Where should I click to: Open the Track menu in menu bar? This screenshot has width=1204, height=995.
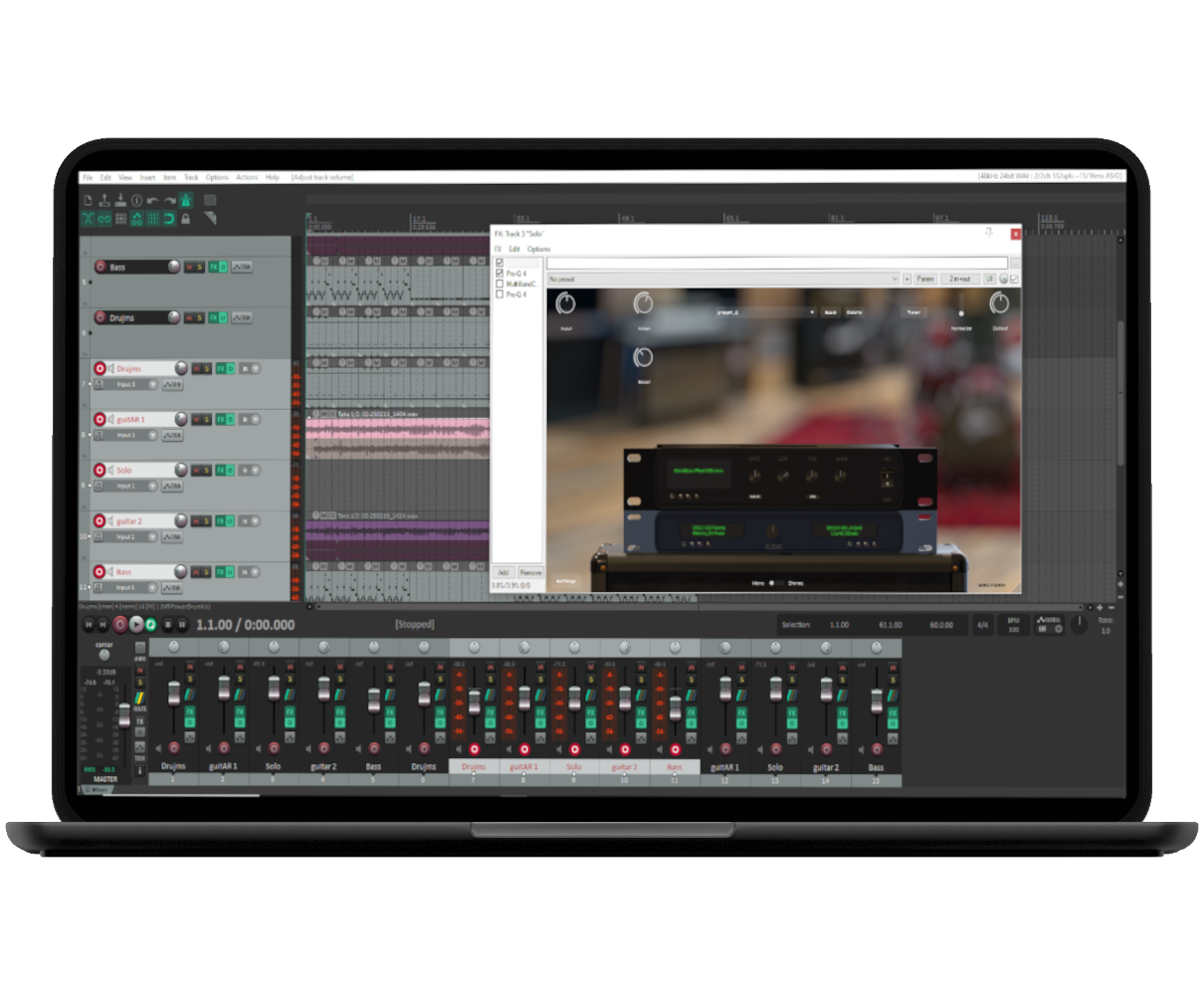[190, 177]
